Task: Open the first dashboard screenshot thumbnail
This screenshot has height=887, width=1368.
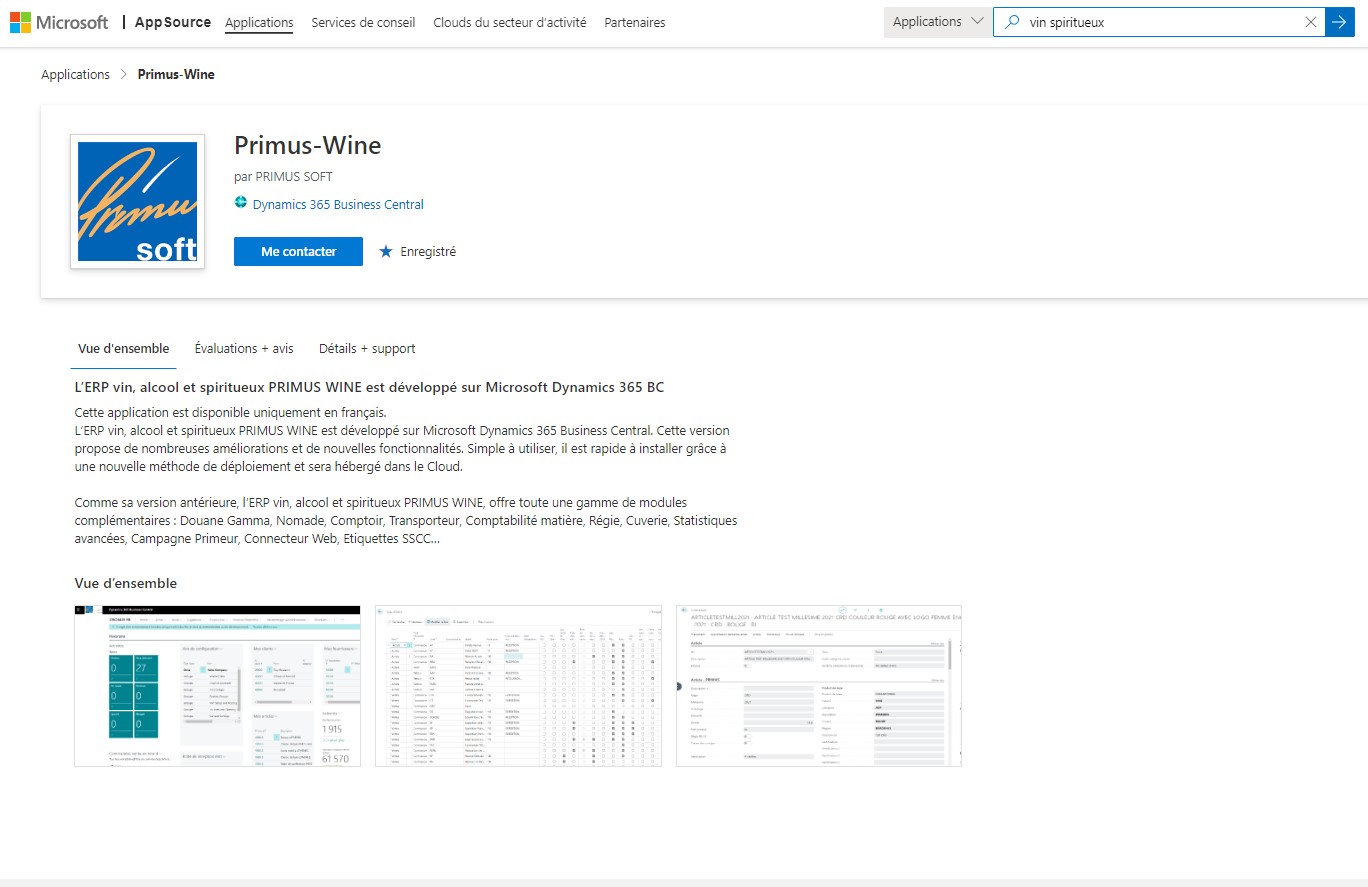Action: 217,686
